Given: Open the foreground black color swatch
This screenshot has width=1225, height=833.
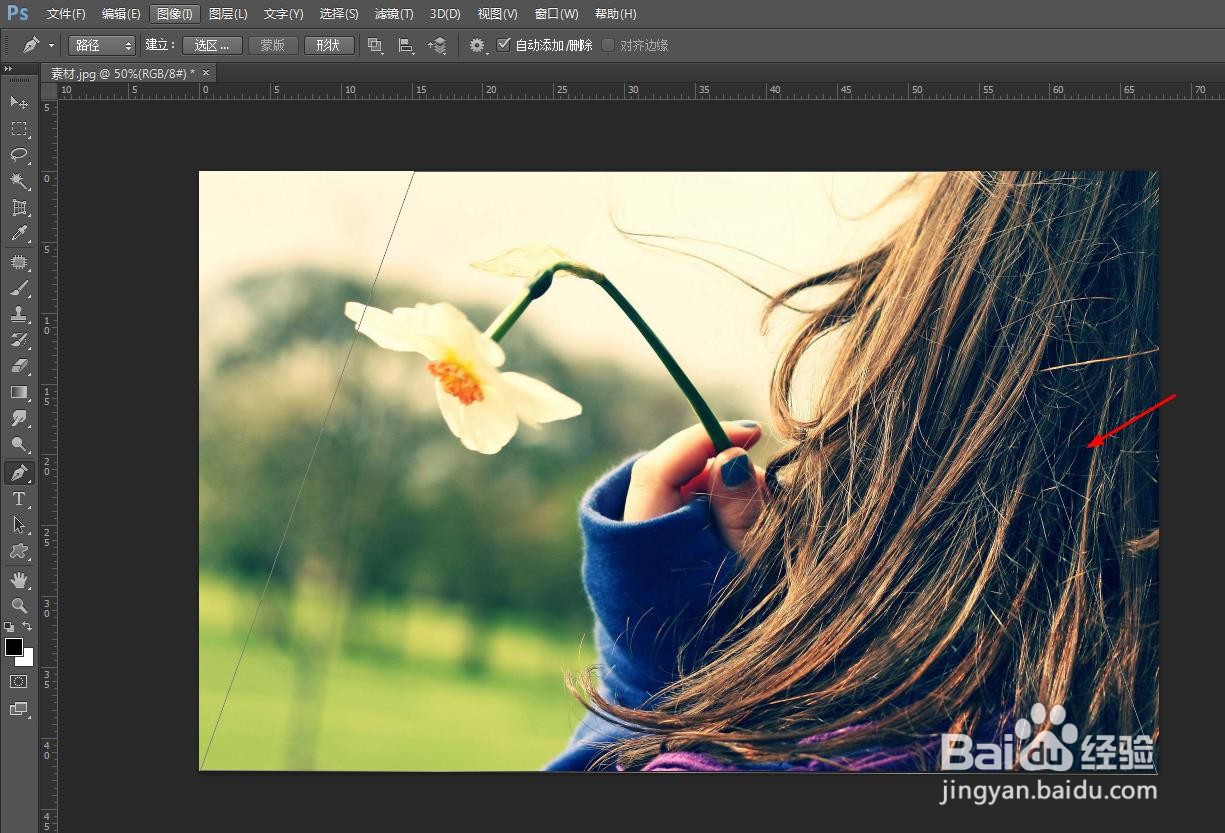Looking at the screenshot, I should pos(14,647).
